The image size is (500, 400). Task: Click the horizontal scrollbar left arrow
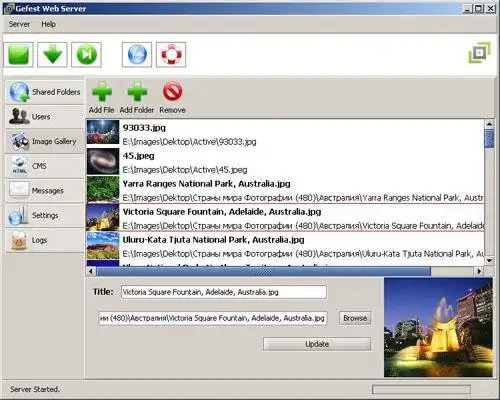tap(91, 271)
